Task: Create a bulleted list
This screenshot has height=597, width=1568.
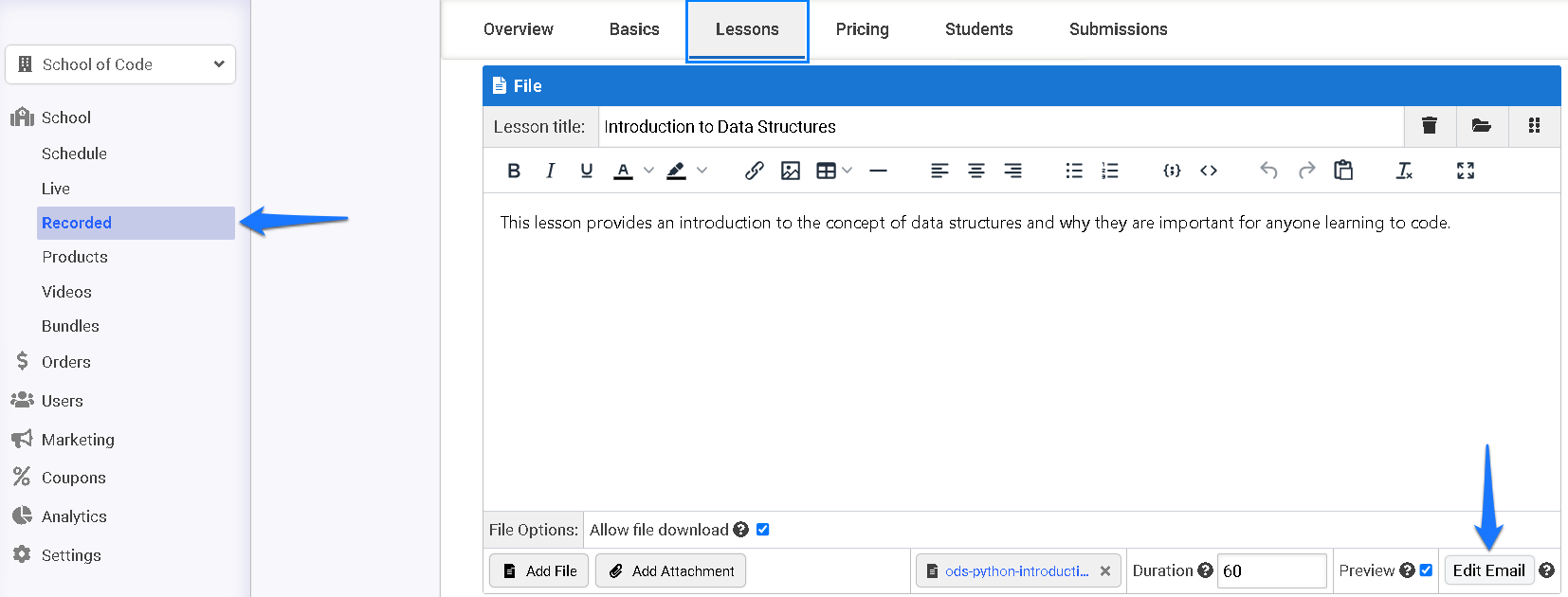Action: 1074,171
